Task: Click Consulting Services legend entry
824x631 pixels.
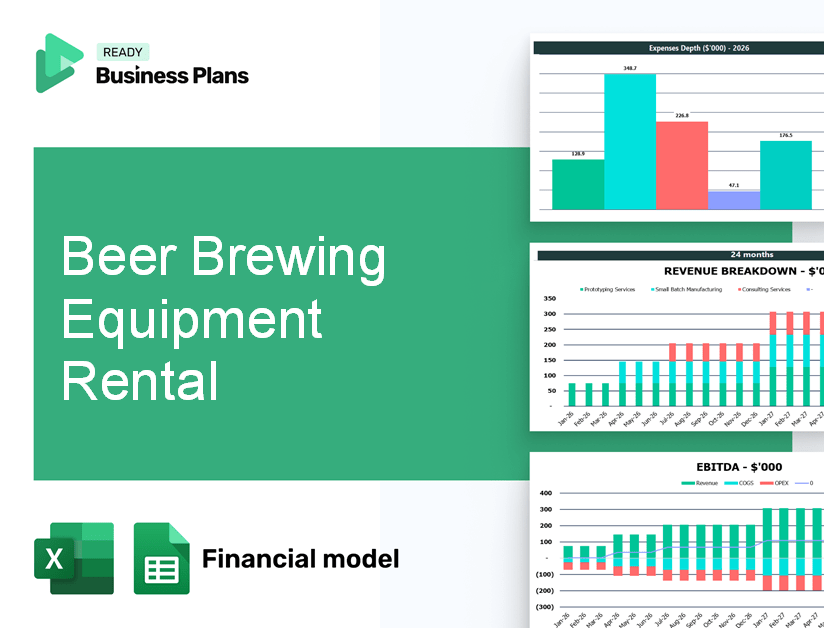Action: point(764,289)
